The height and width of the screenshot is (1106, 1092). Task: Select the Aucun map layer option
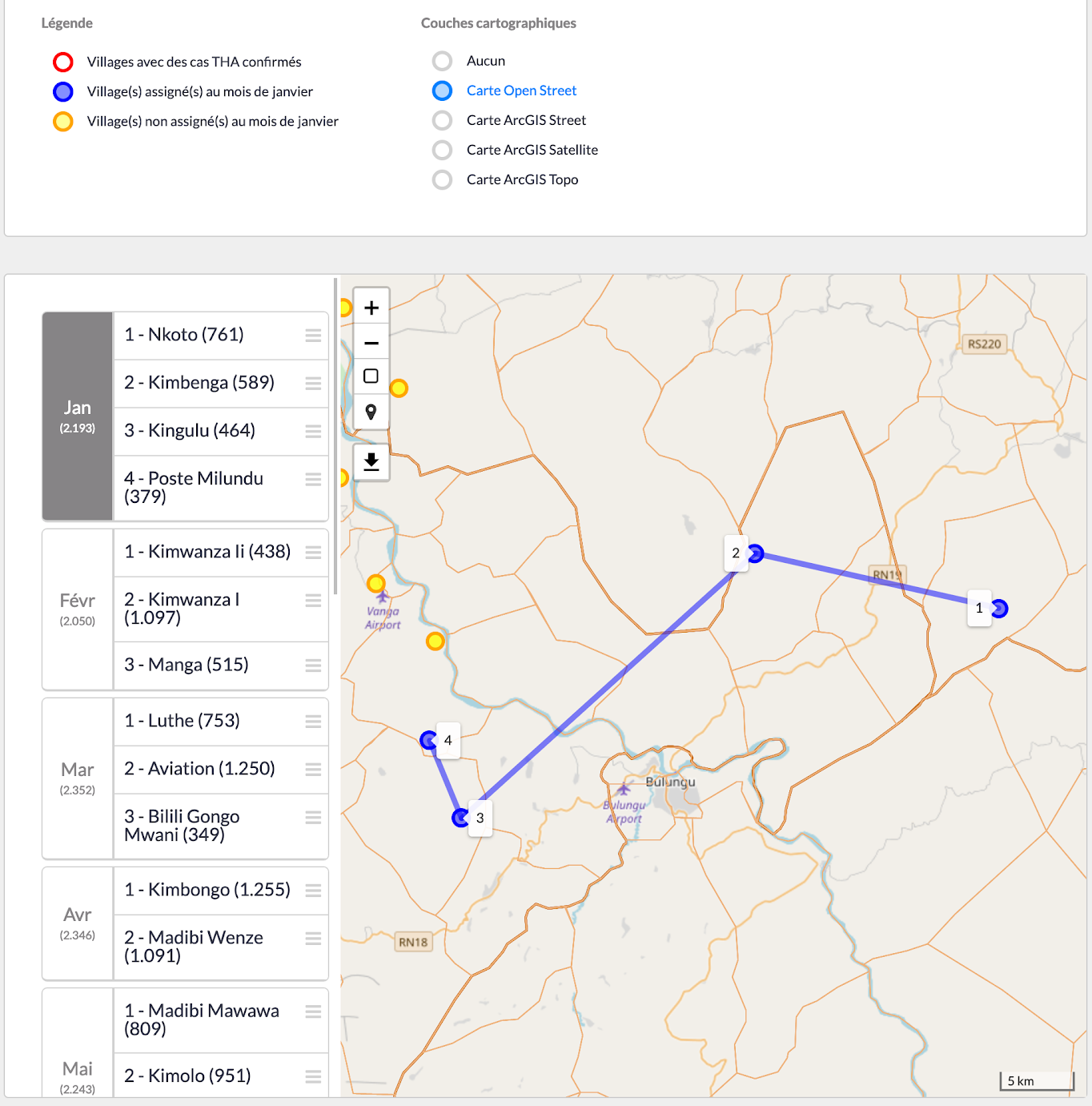pyautogui.click(x=442, y=61)
